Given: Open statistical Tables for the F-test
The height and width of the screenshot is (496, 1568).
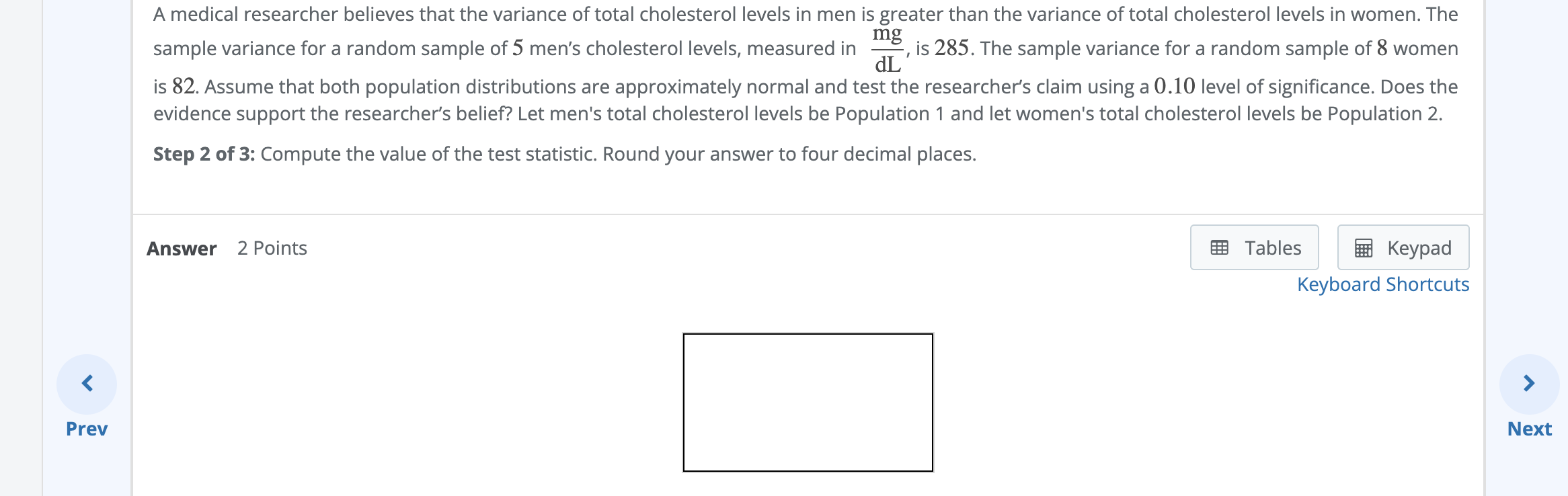Looking at the screenshot, I should pyautogui.click(x=1253, y=247).
